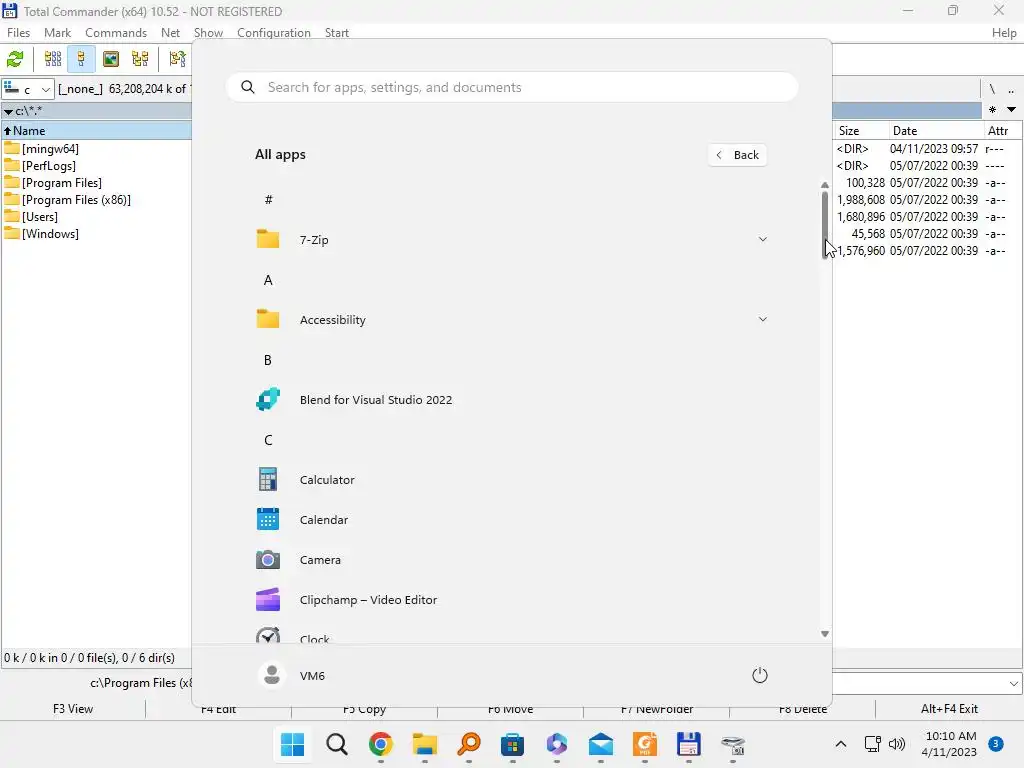1024x768 pixels.
Task: Click the power button icon
Action: coord(760,675)
